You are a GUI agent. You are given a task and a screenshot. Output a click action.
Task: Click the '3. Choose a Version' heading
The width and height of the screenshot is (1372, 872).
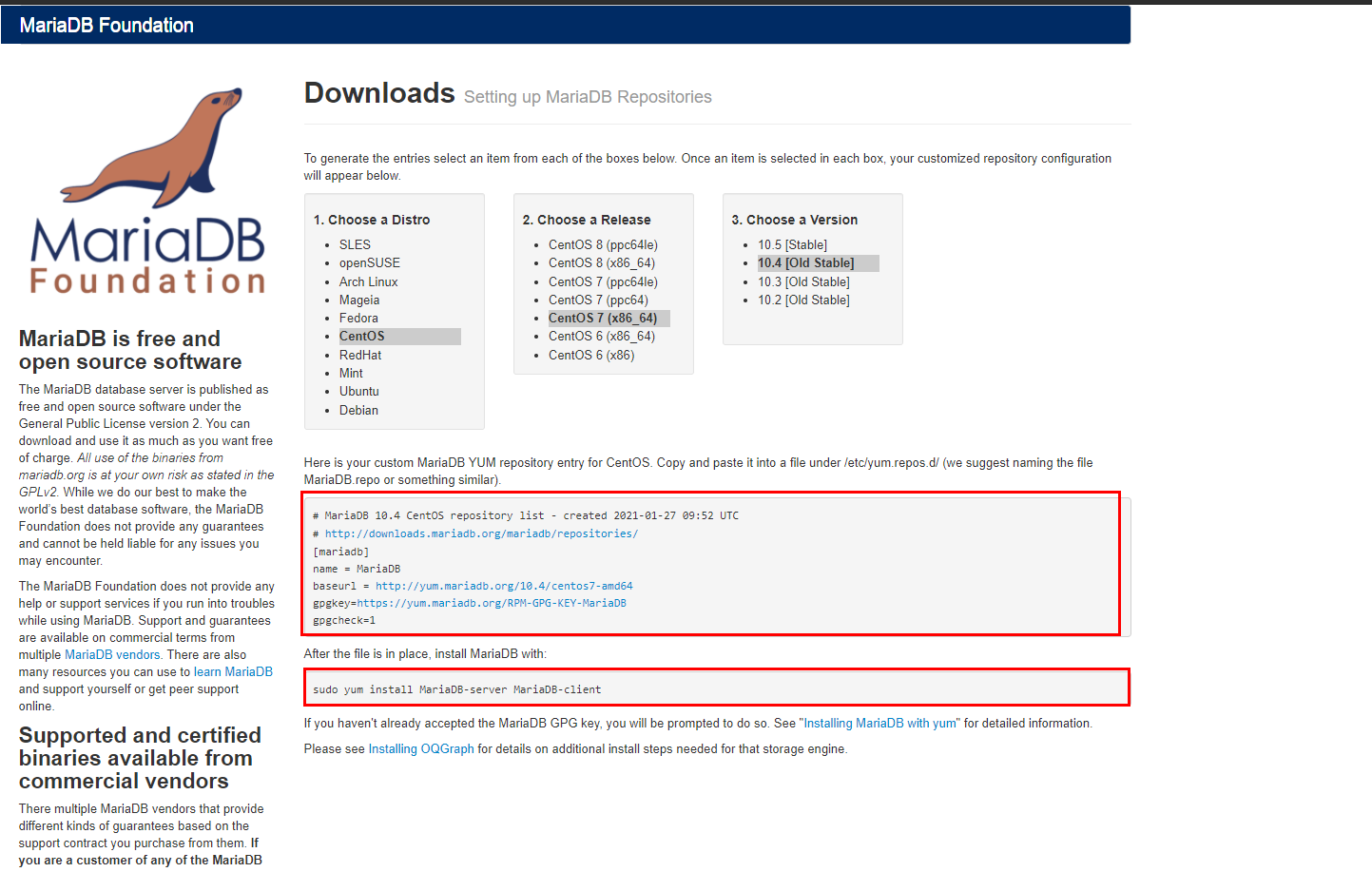(x=795, y=220)
